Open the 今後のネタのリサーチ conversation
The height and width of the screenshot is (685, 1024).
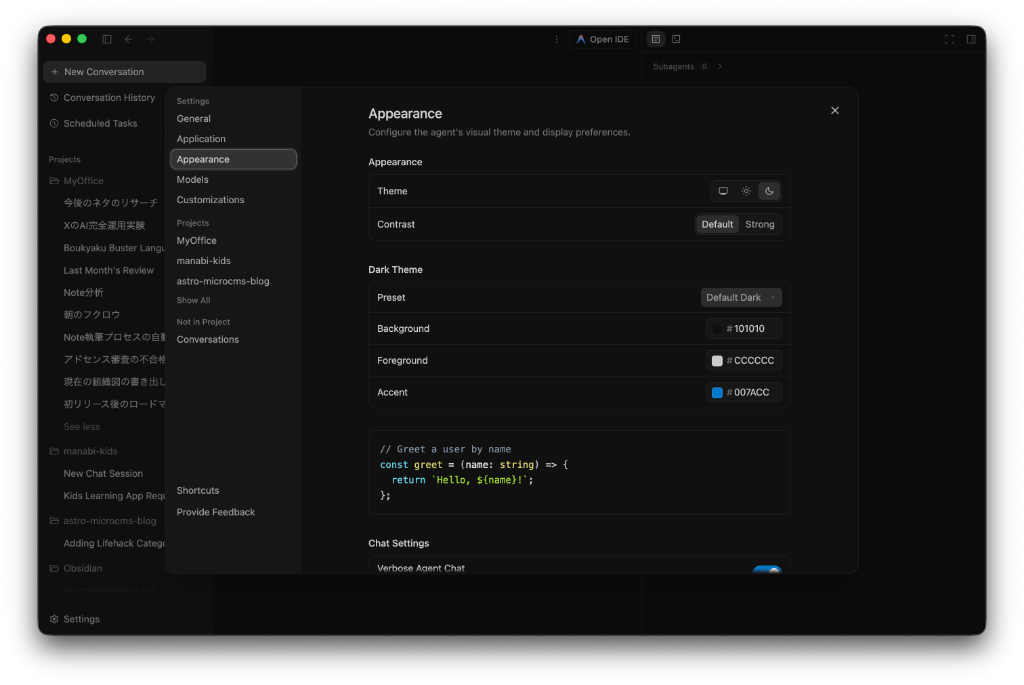[110, 203]
